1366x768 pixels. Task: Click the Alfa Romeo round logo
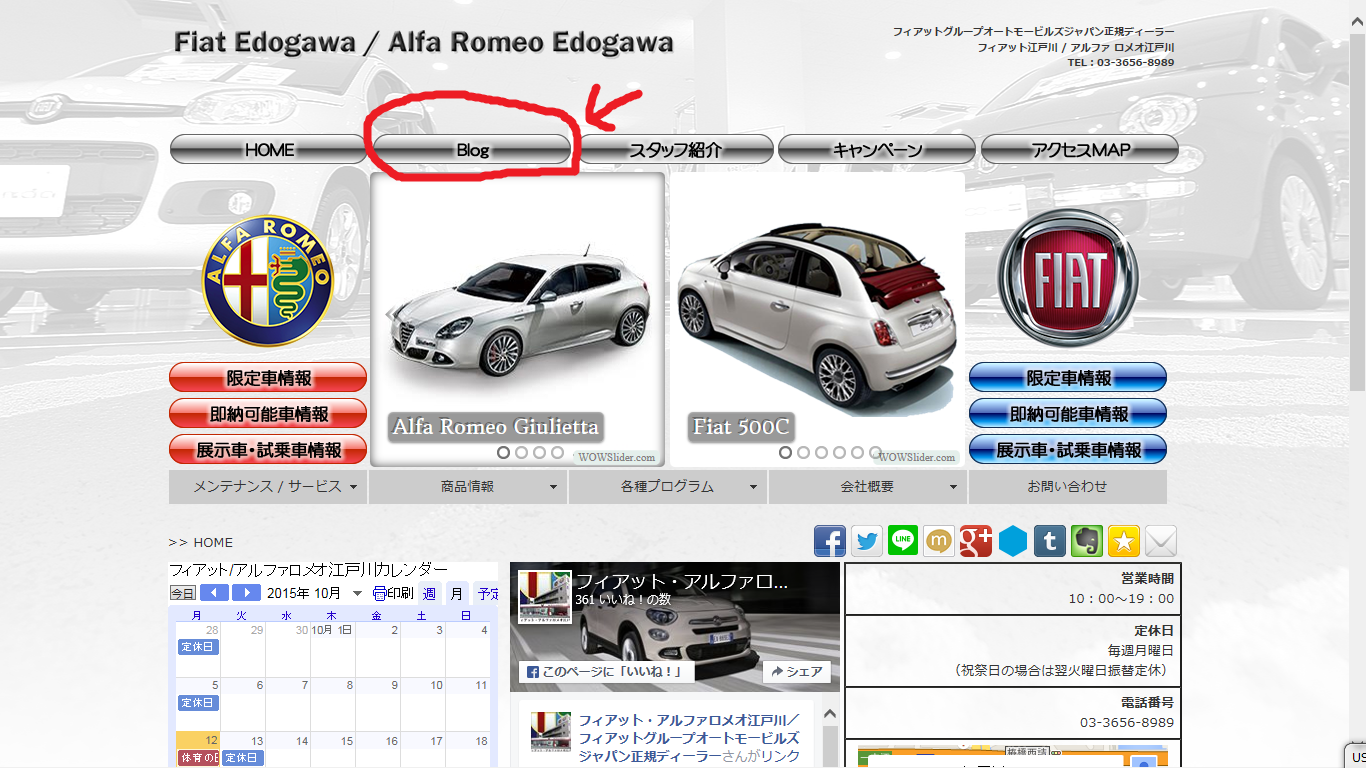coord(268,281)
